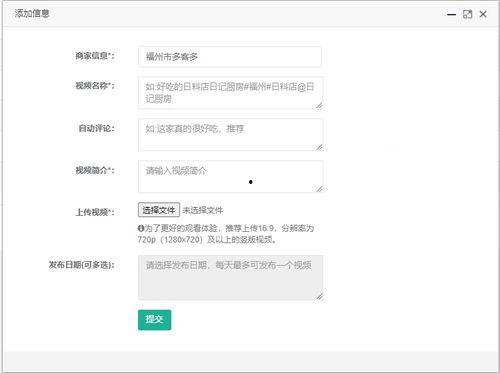This screenshot has width=500, height=373.
Task: Click the green 提交 button
Action: [155, 320]
